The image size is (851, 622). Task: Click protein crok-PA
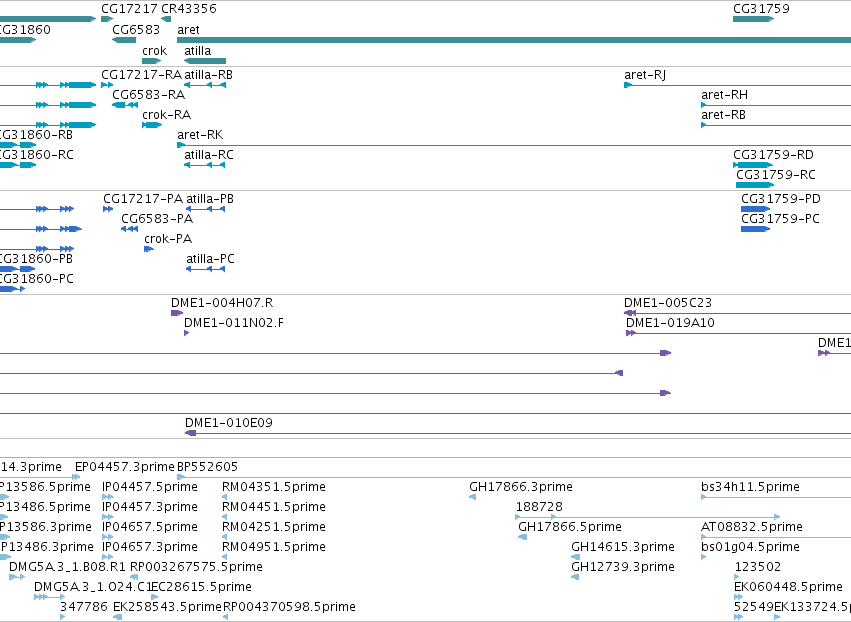(168, 239)
